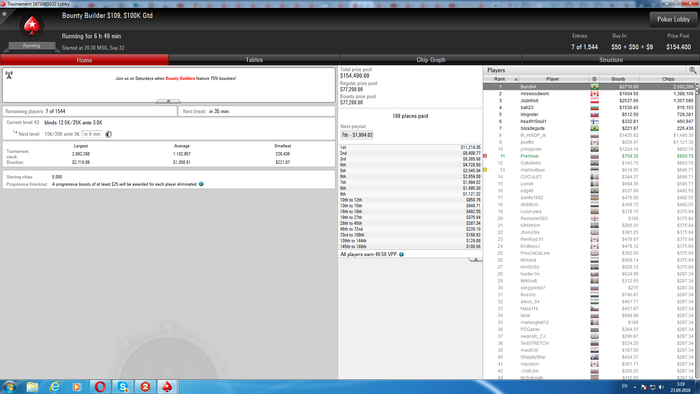Click the clock icon beside next level

tap(108, 134)
